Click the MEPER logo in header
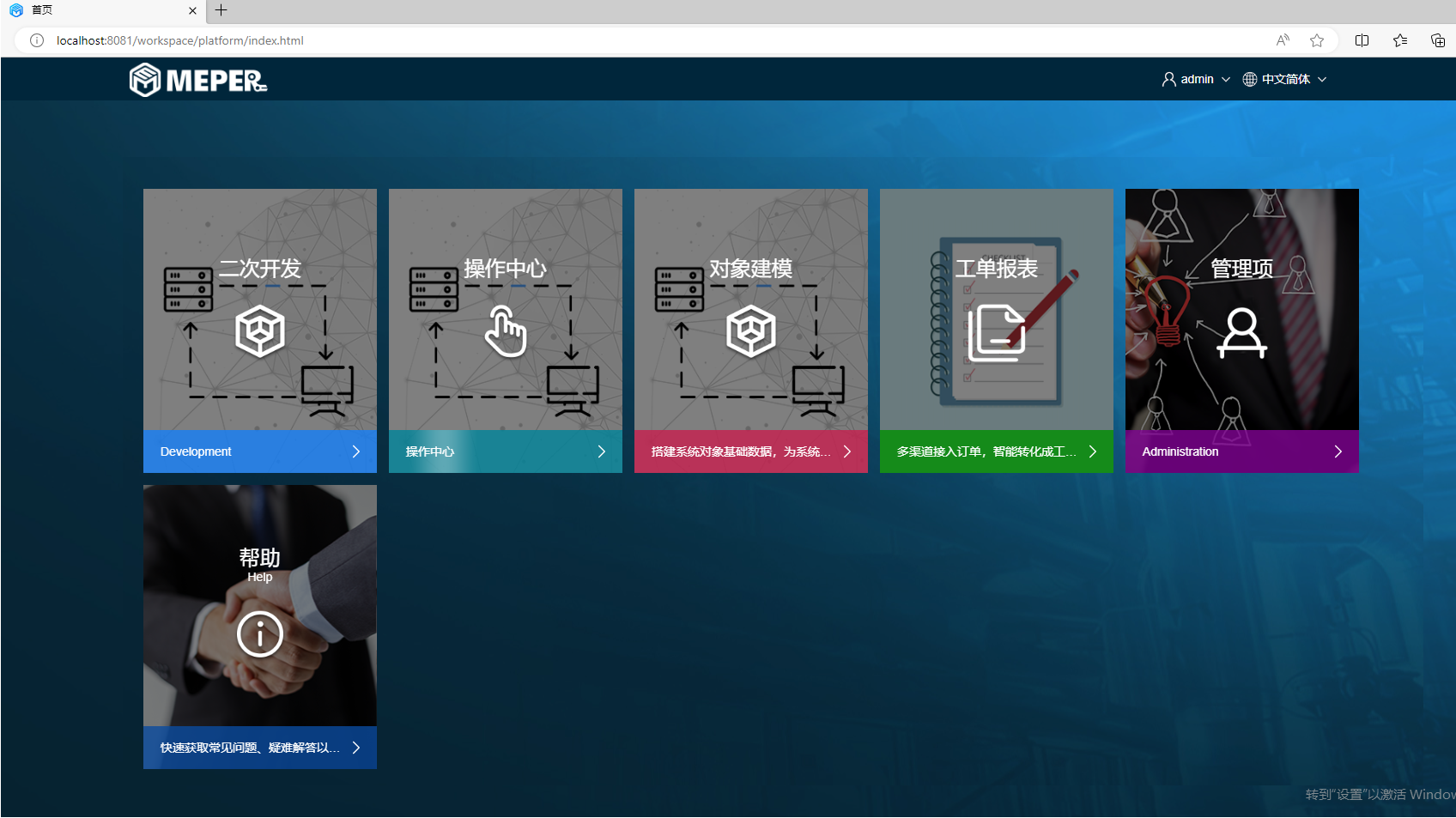The height and width of the screenshot is (818, 1456). tap(198, 80)
